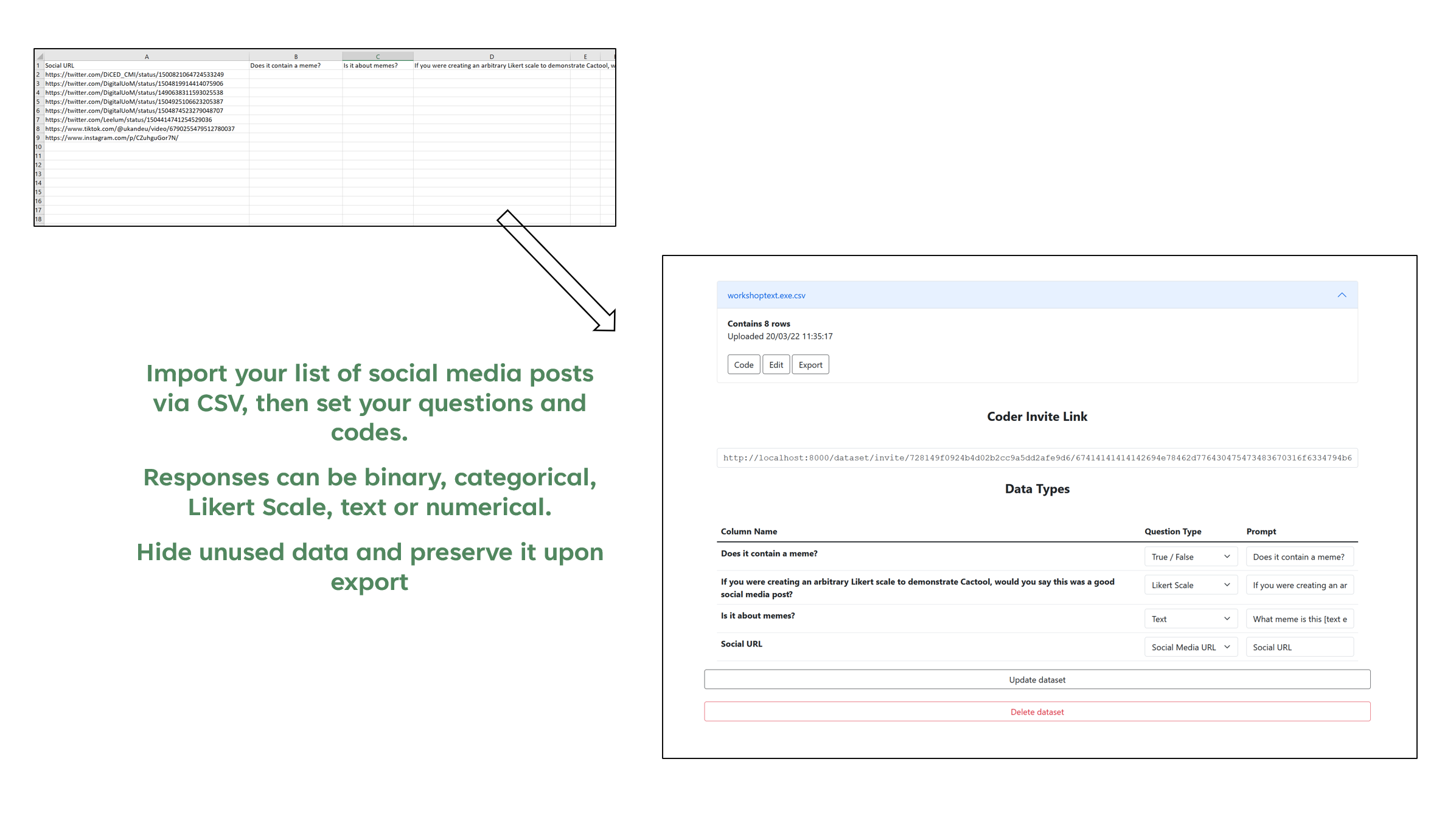Select column C header 'Is it about memes?'
The height and width of the screenshot is (815, 1456).
[377, 55]
